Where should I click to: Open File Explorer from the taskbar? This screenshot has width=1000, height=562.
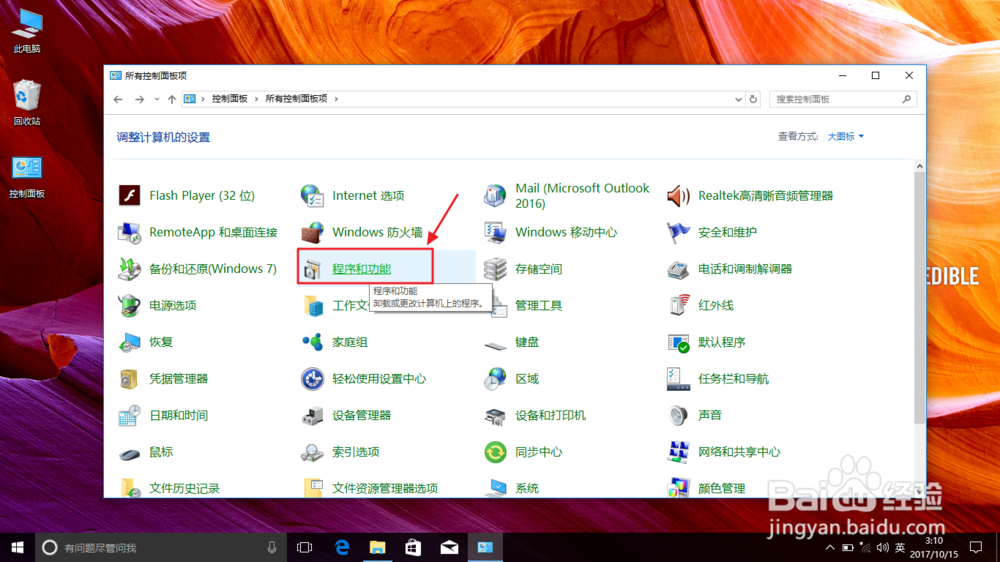tap(378, 547)
